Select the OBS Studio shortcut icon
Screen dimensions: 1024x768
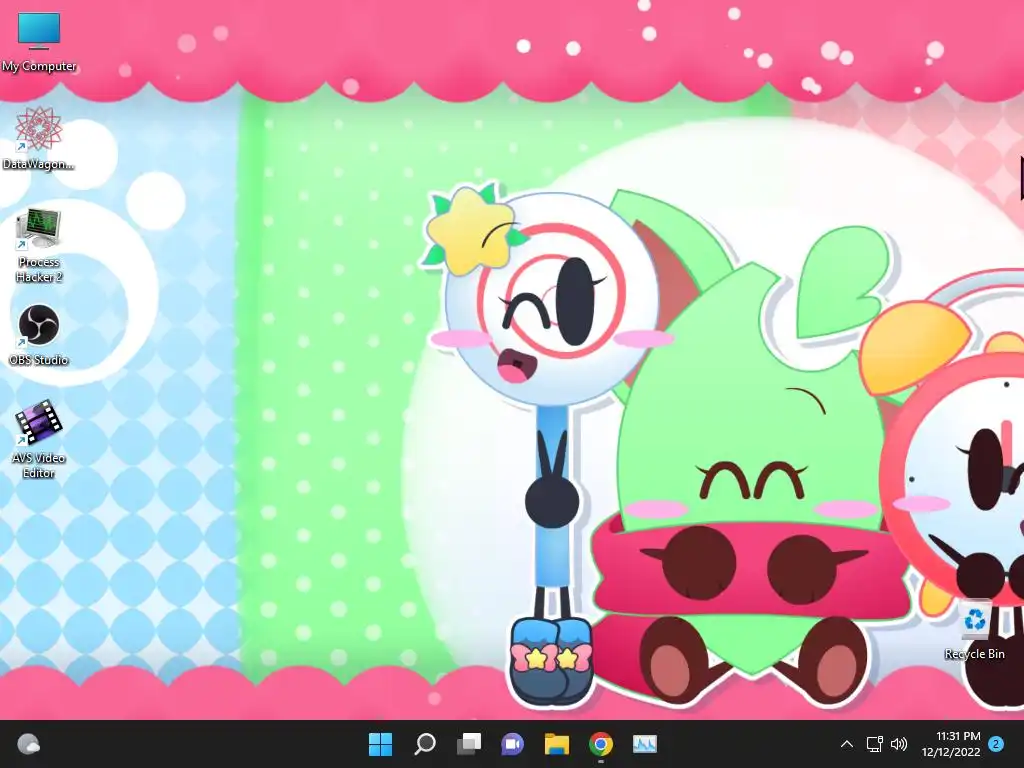tap(39, 334)
